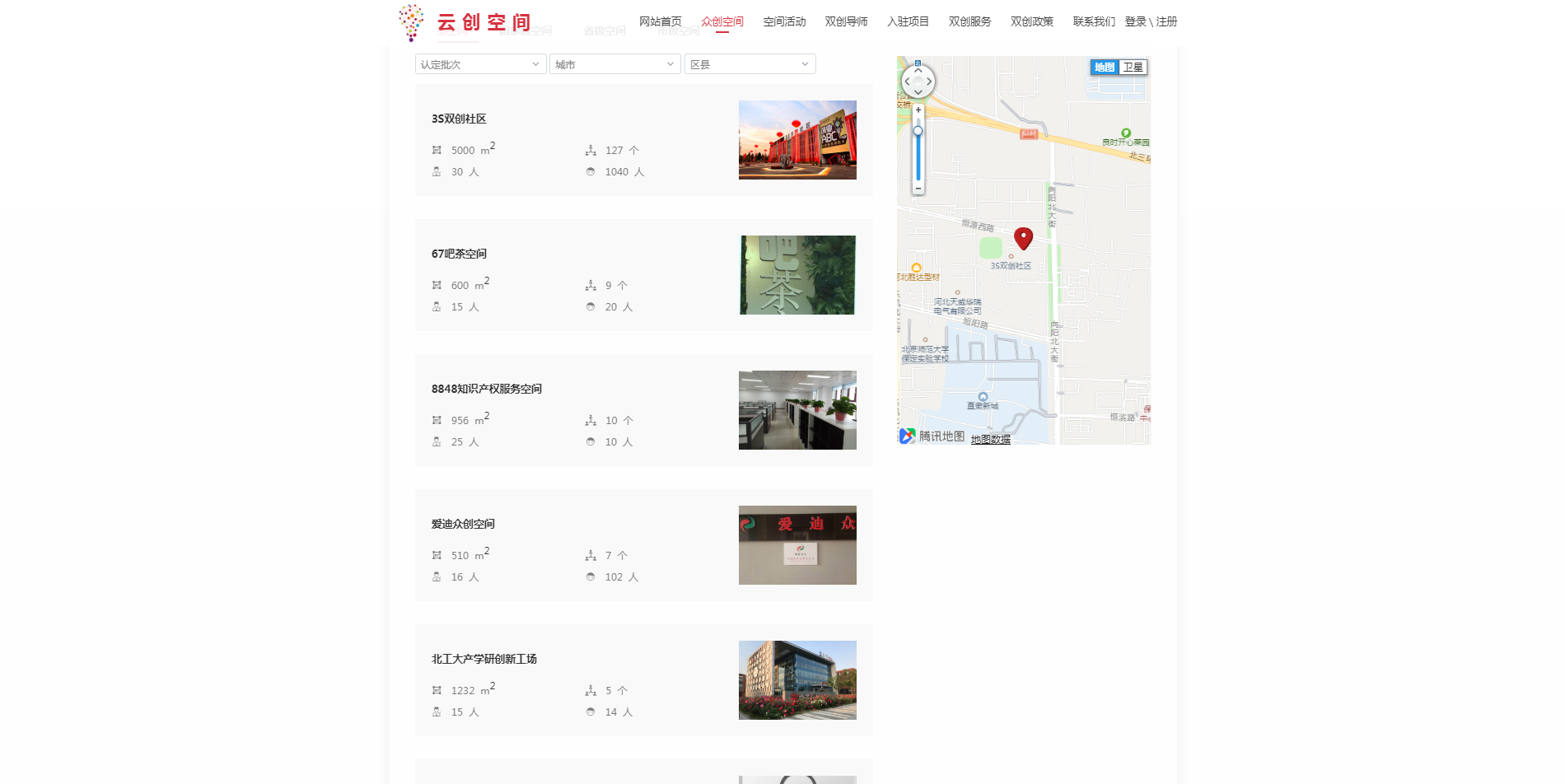Viewport: 1565px width, 784px height.
Task: Open the 空间活动 menu item
Action: tap(784, 21)
